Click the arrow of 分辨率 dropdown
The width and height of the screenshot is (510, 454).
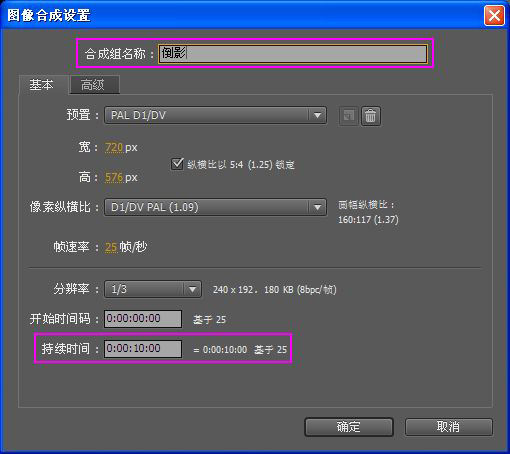(x=192, y=289)
